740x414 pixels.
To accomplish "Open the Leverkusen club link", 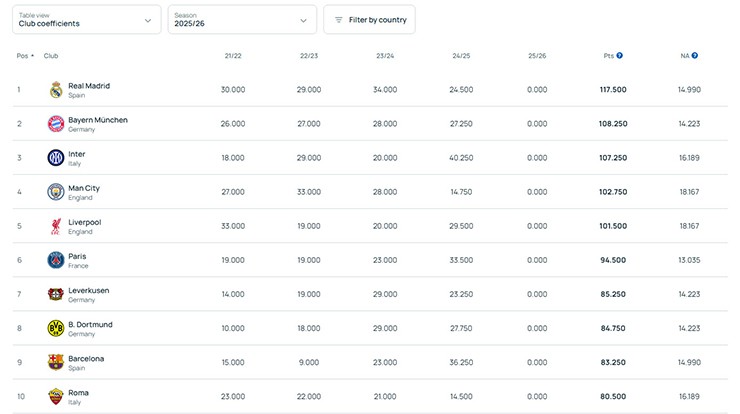I will [88, 290].
